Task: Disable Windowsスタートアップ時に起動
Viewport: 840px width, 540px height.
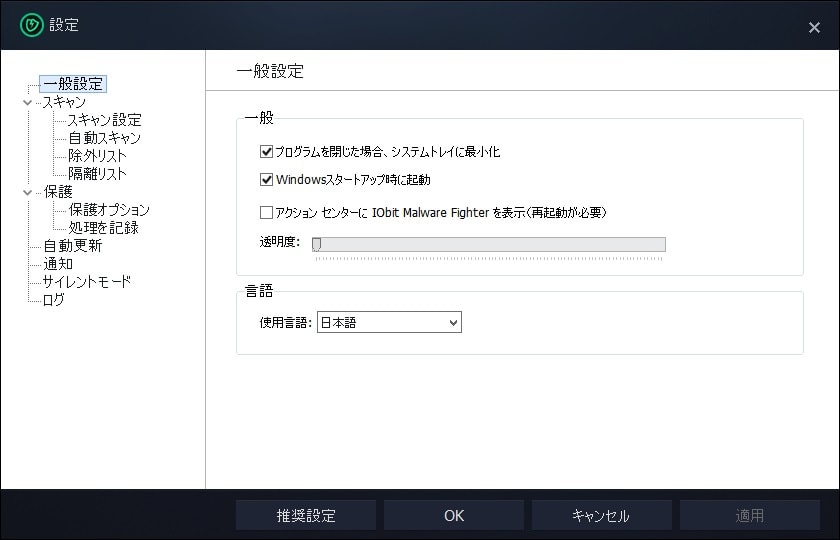Action: (x=266, y=179)
